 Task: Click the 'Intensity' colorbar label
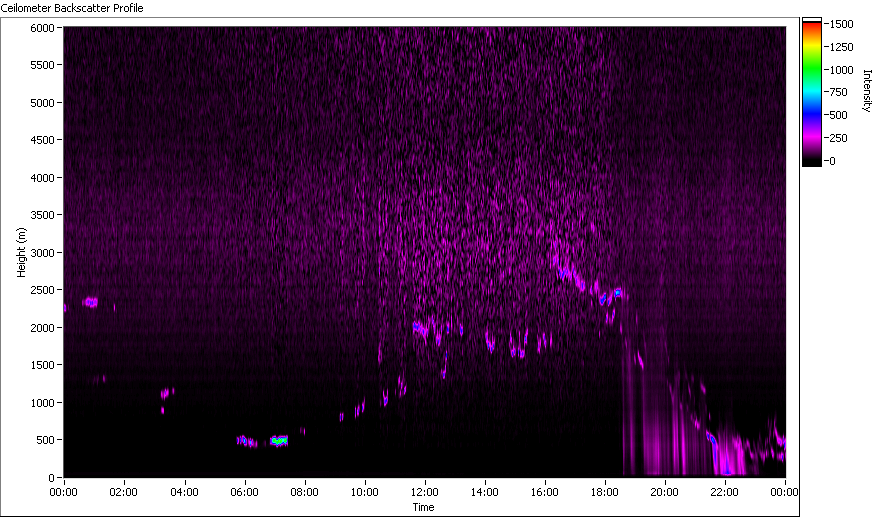(867, 91)
